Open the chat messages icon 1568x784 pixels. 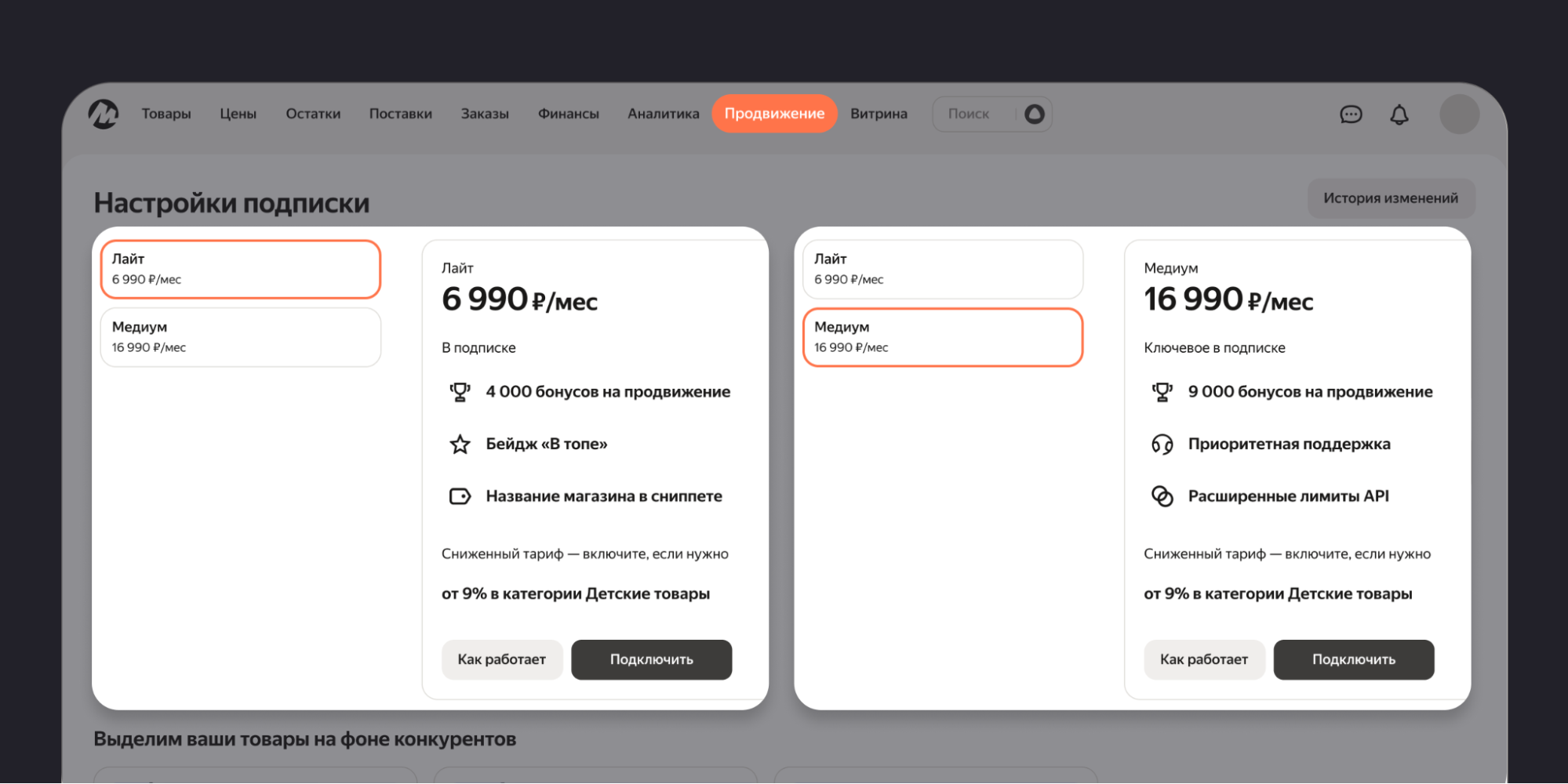[1351, 115]
